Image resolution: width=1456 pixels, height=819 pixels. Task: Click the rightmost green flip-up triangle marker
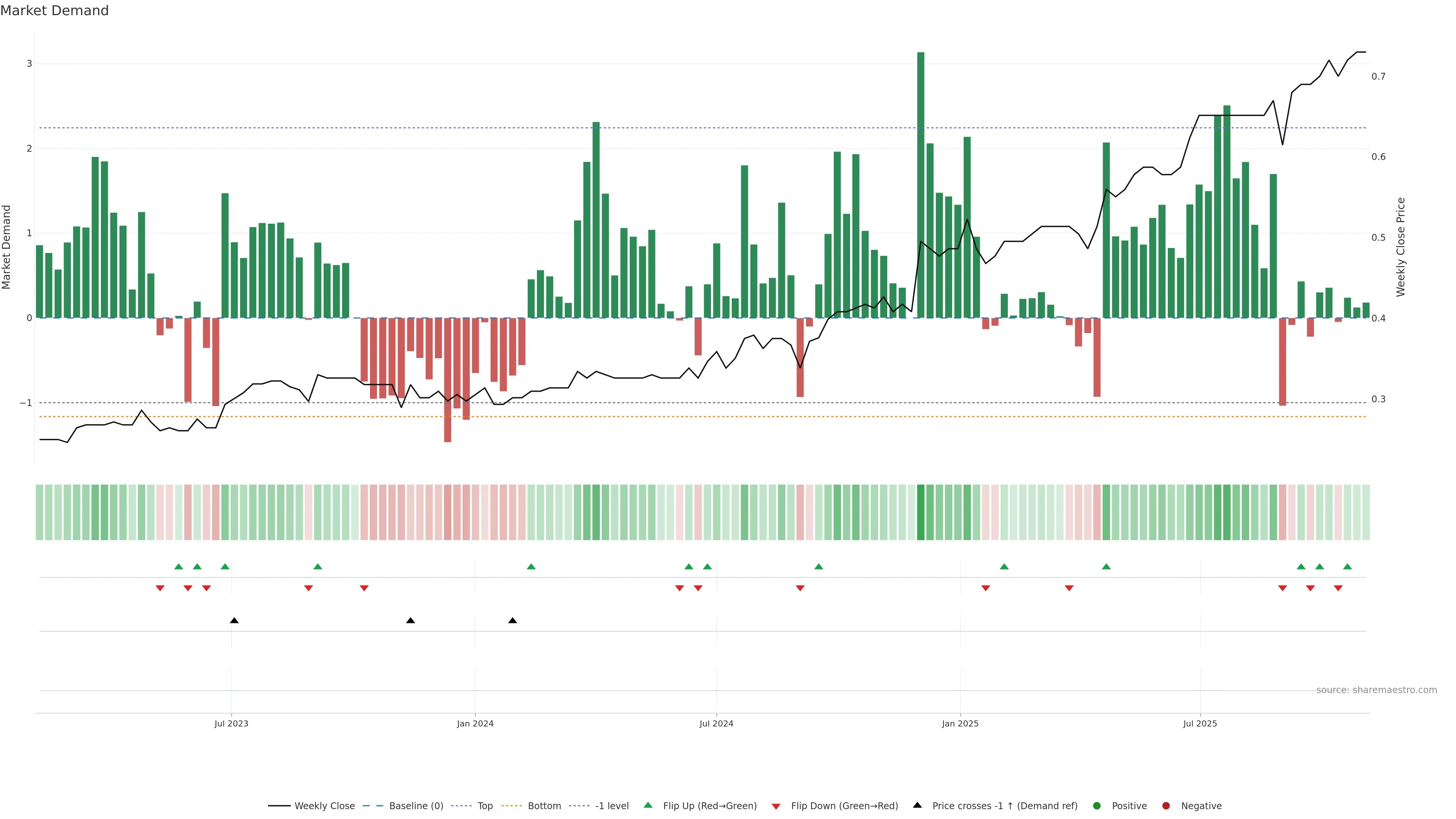pyautogui.click(x=1348, y=566)
